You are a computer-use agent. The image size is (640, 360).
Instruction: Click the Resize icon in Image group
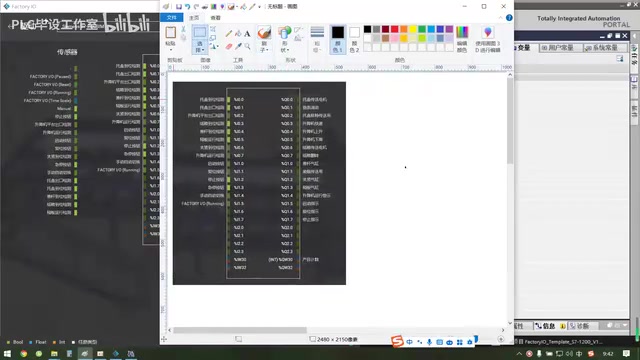click(213, 38)
